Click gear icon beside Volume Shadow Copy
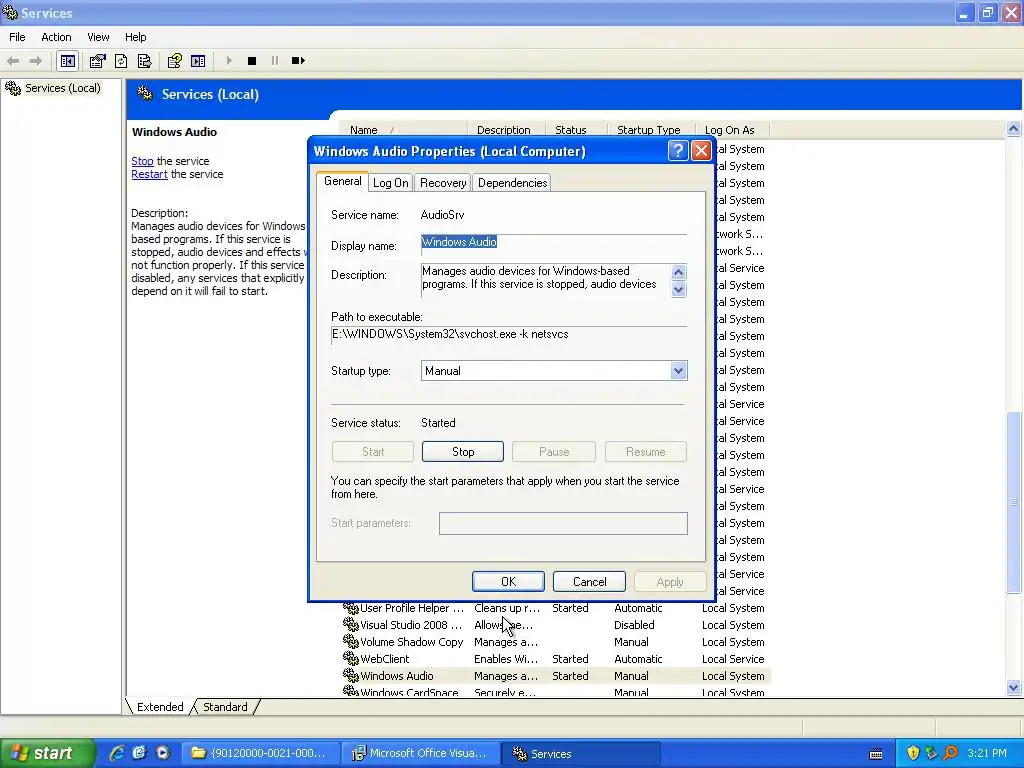Viewport: 1024px width, 768px height. [x=351, y=641]
